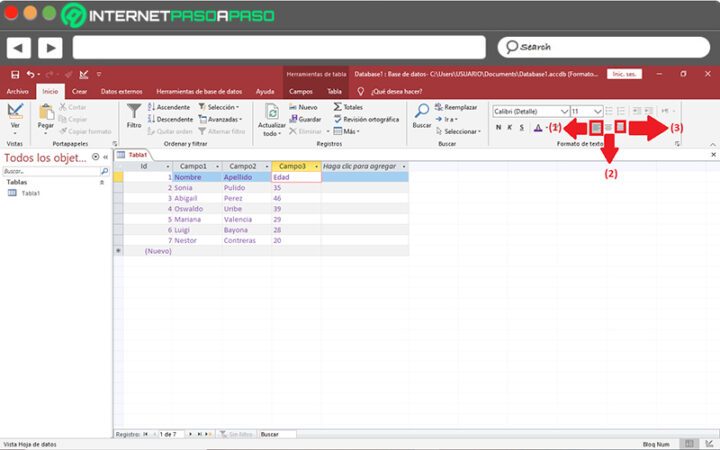Click the font color A icon
720x450 pixels.
538,128
